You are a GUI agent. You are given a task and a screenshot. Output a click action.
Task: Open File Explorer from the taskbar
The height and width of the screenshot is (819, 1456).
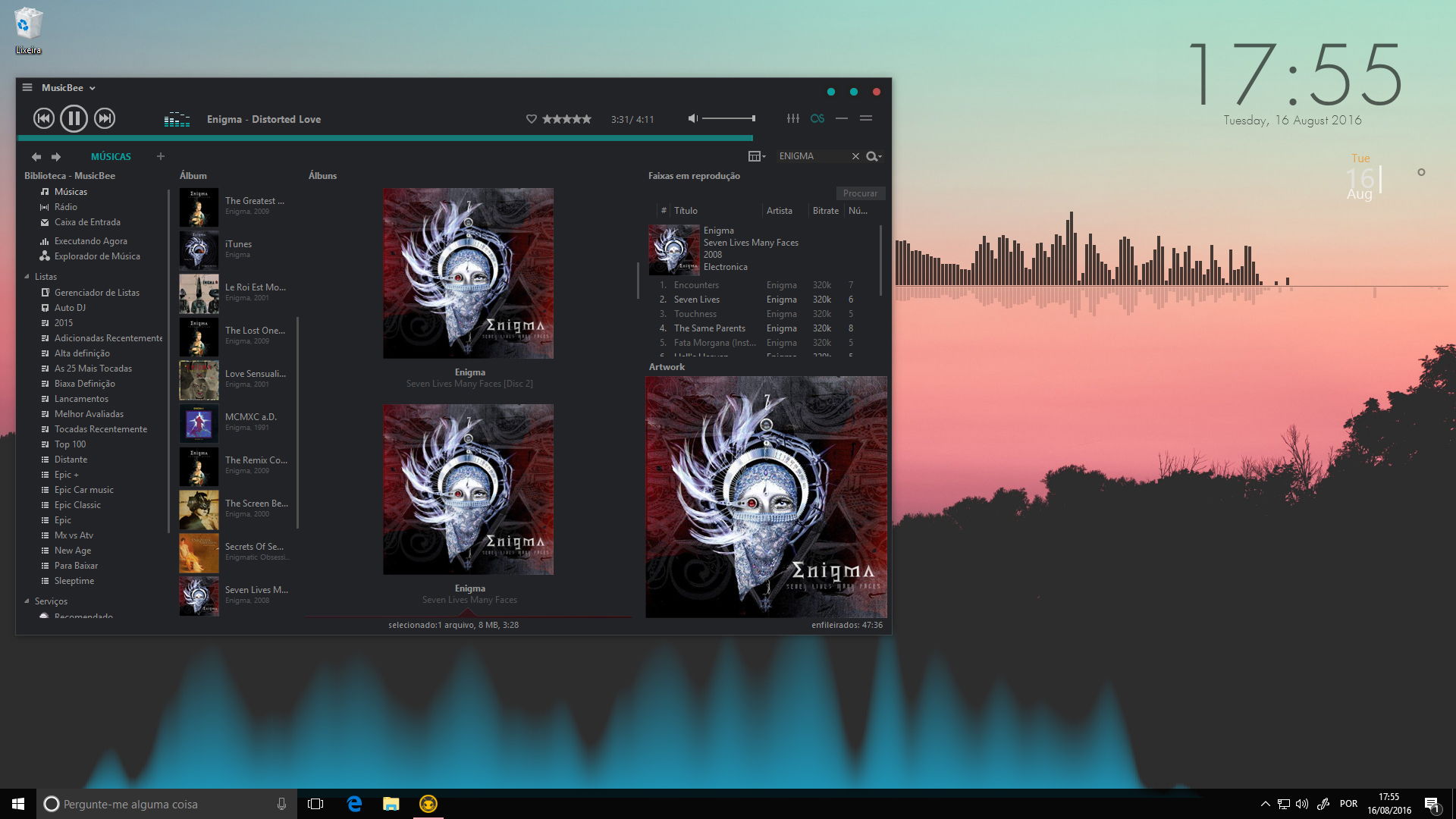pyautogui.click(x=391, y=804)
